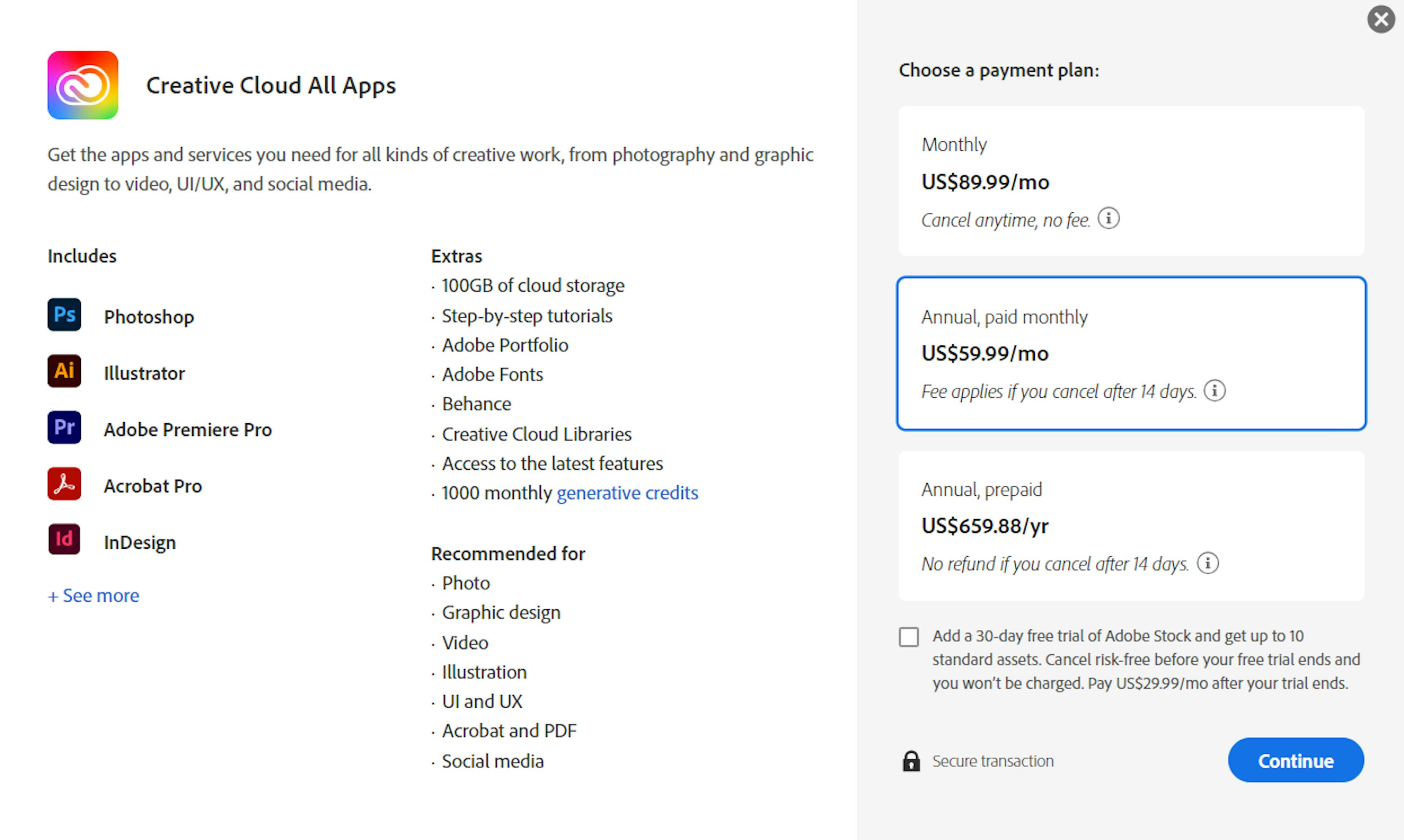The width and height of the screenshot is (1404, 840).
Task: Click the Creative Cloud All Apps title
Action: point(271,85)
